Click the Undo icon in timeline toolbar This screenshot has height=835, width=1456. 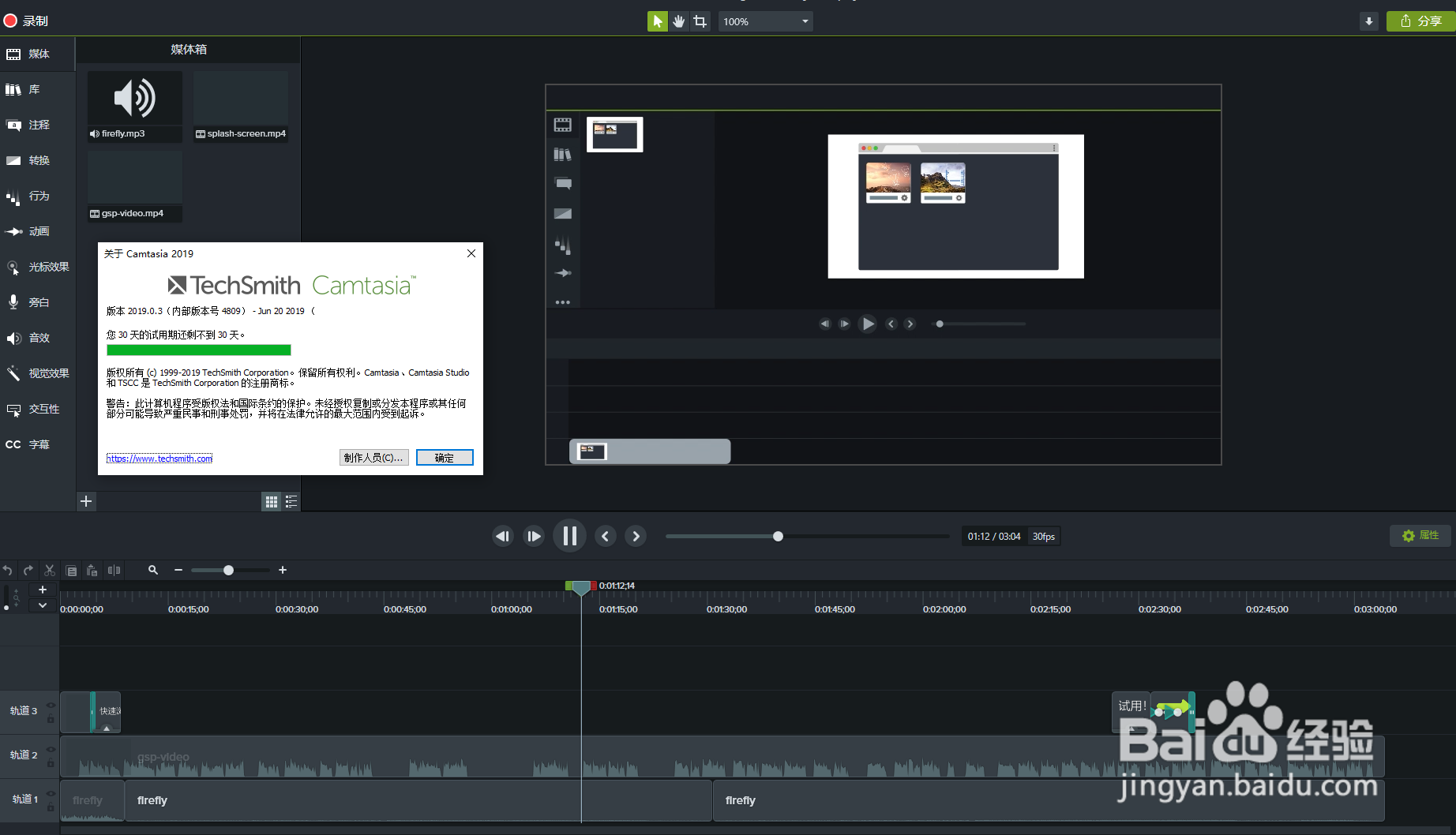[x=7, y=570]
